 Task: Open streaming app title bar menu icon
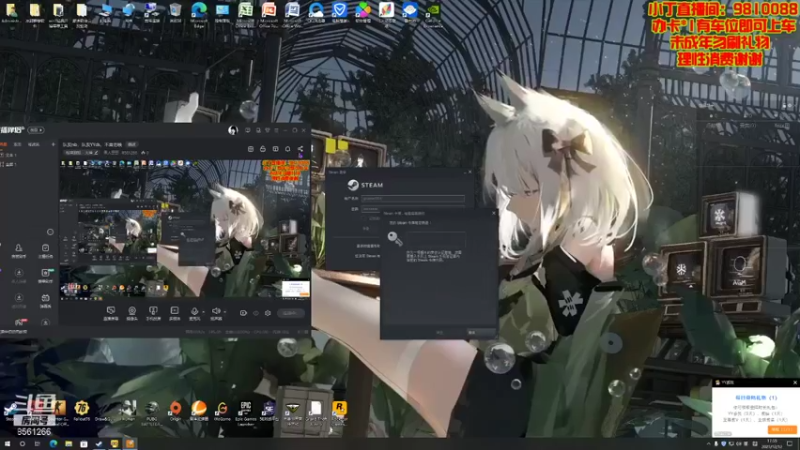[277, 131]
